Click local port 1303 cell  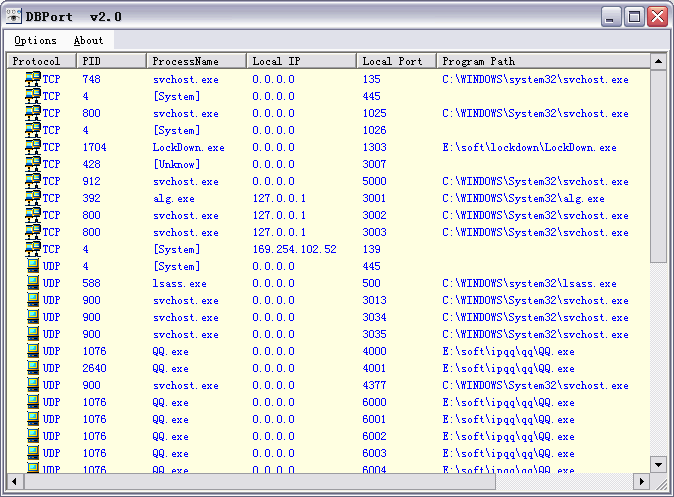pyautogui.click(x=374, y=147)
